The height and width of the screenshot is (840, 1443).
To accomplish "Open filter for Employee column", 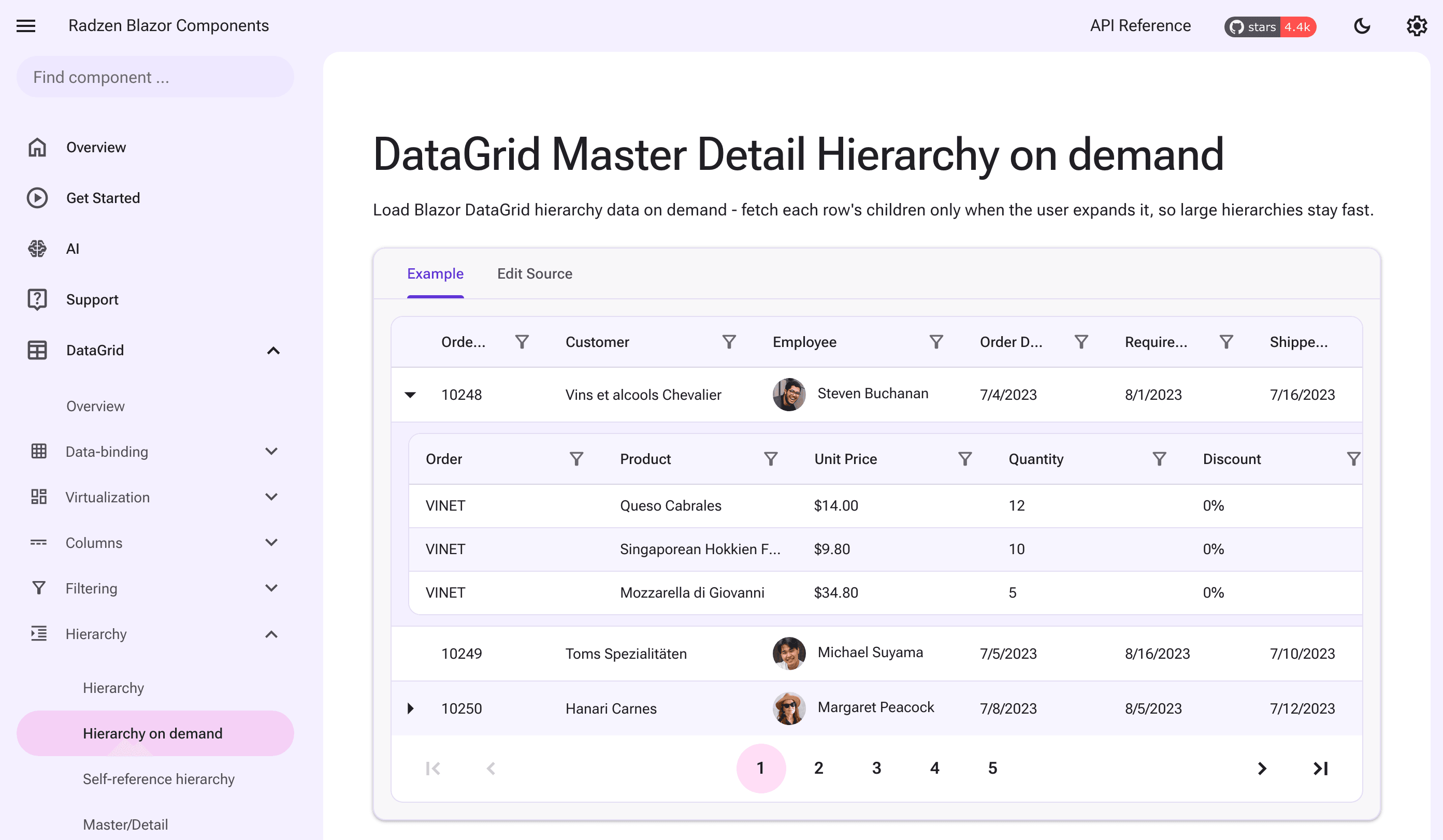I will [936, 342].
